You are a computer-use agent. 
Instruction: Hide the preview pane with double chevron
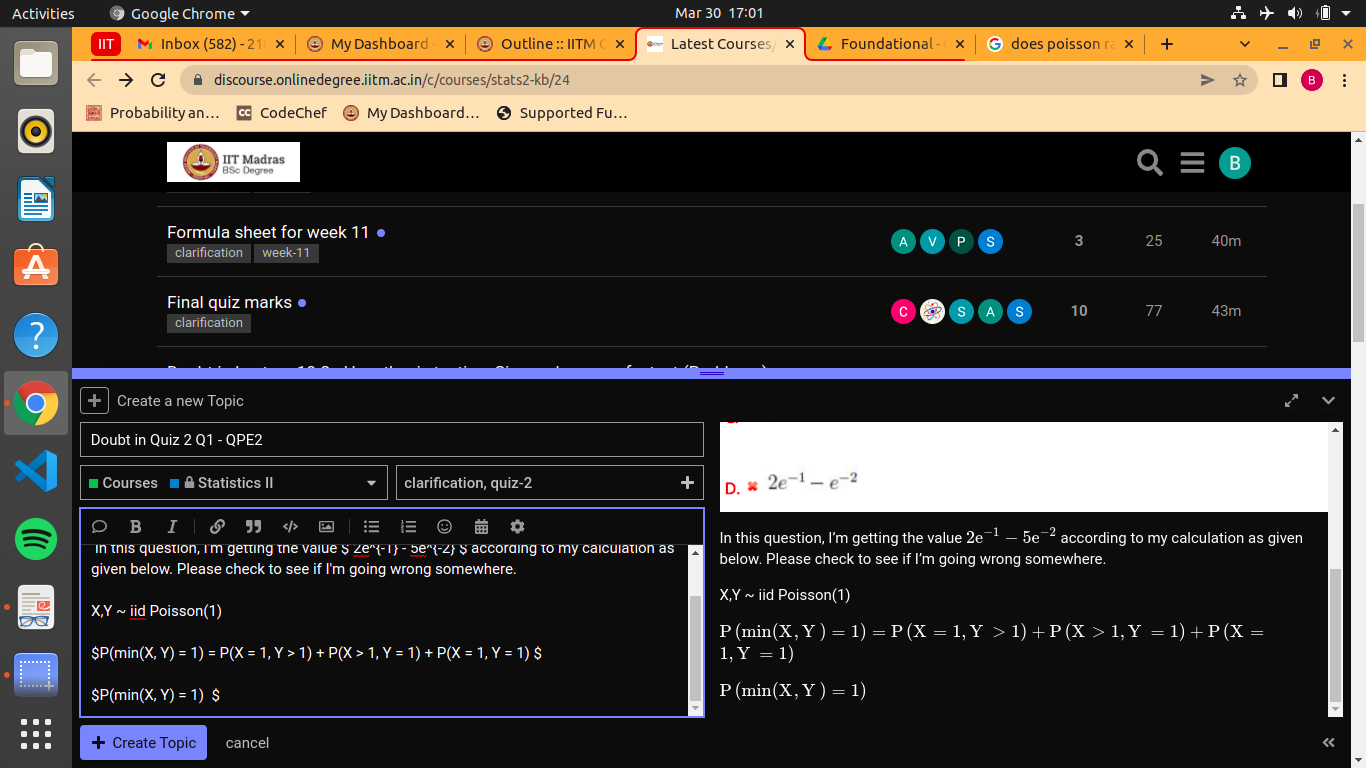click(1328, 743)
